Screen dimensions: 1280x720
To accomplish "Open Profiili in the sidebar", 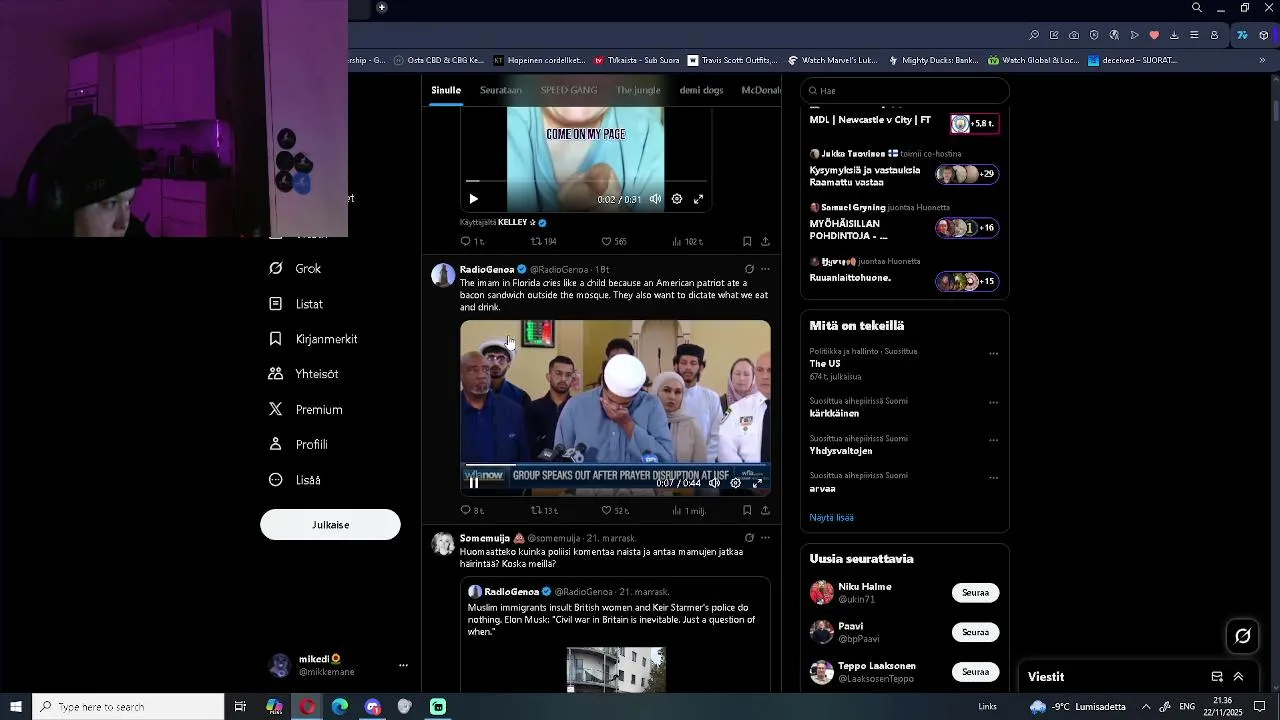I will 298,445.
